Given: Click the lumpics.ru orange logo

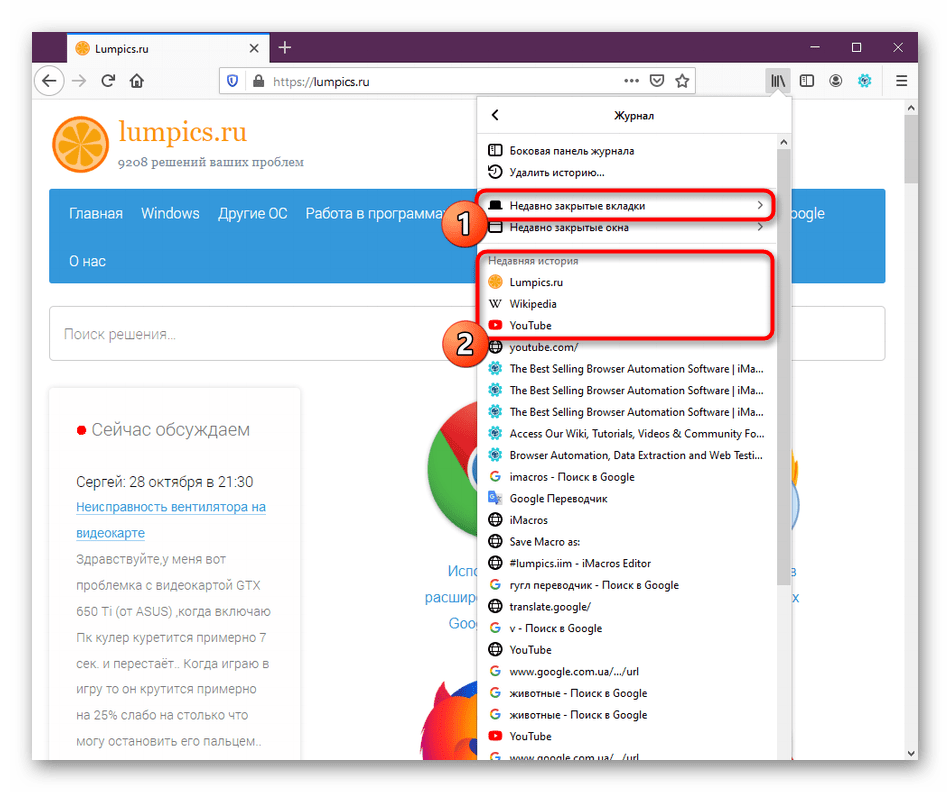Looking at the screenshot, I should point(81,144).
